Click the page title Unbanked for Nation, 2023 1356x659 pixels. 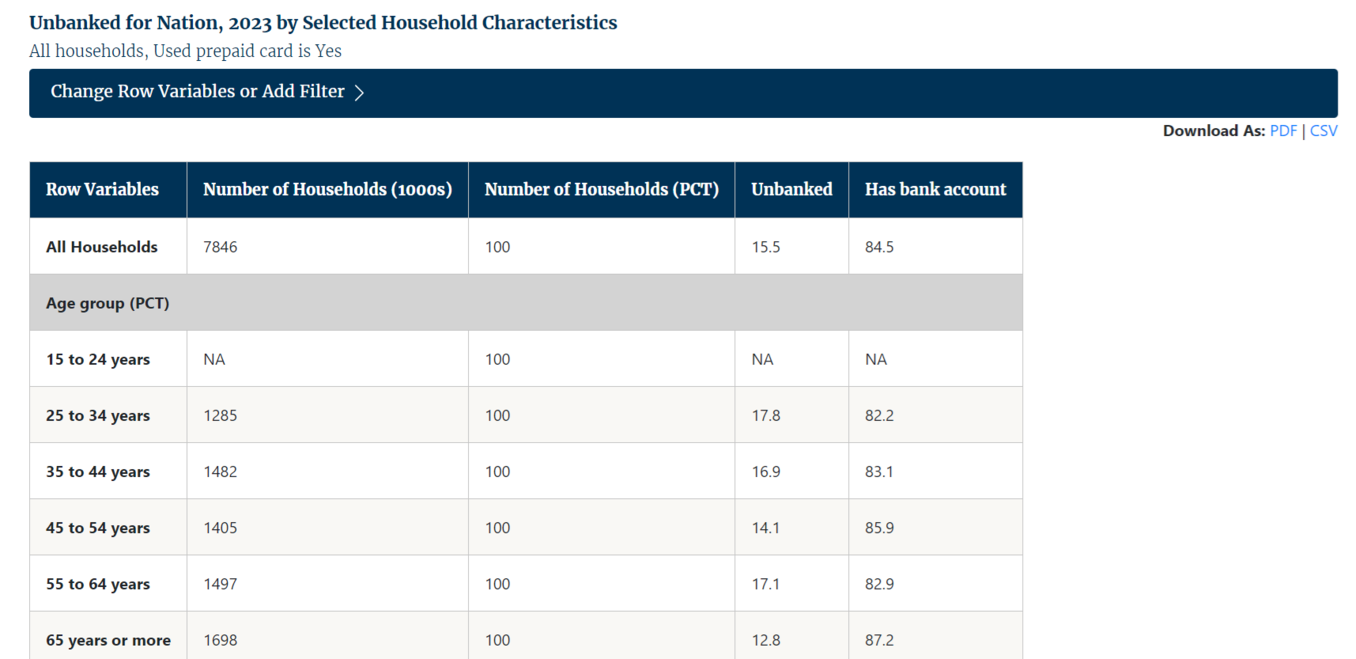(323, 23)
